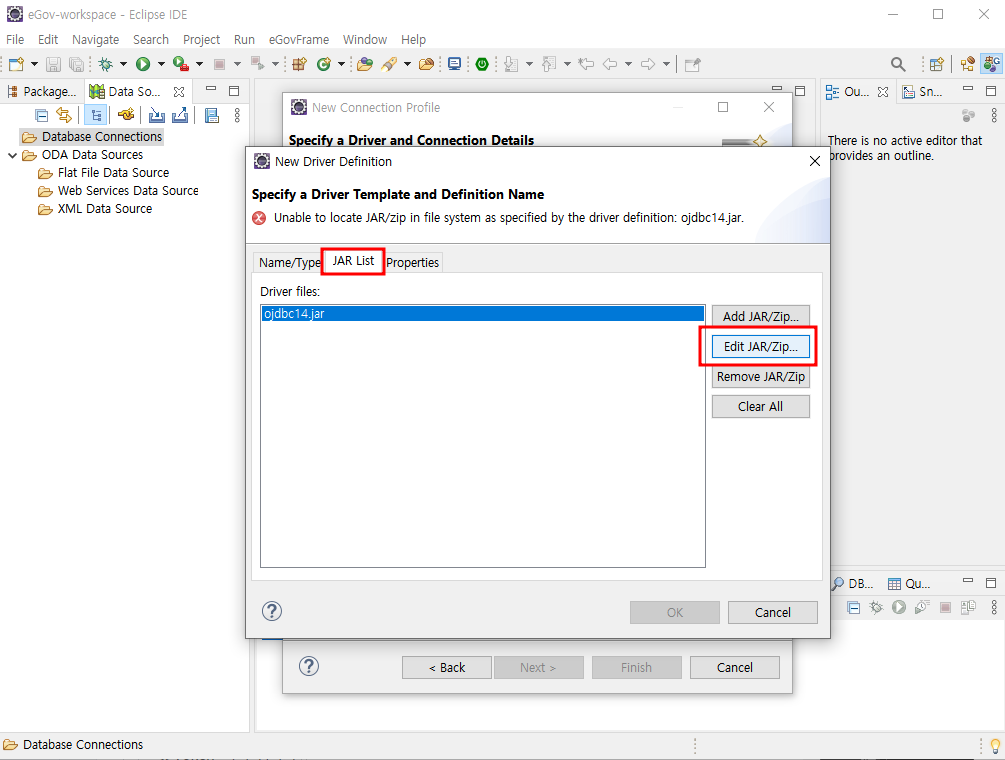
Task: Click the Open Type folder icon
Action: tap(365, 64)
